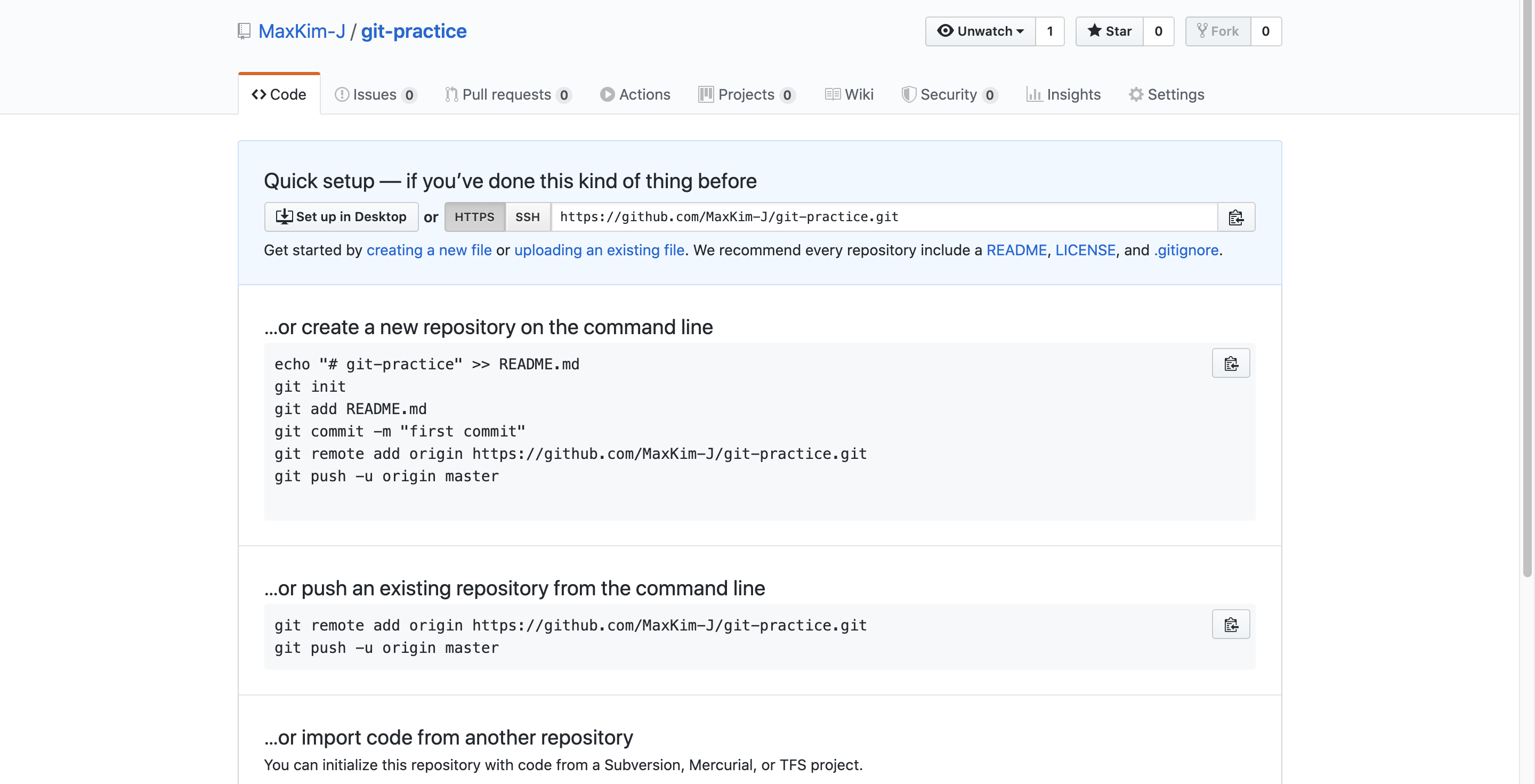Click the clone URL text field
The height and width of the screenshot is (784, 1535).
884,217
